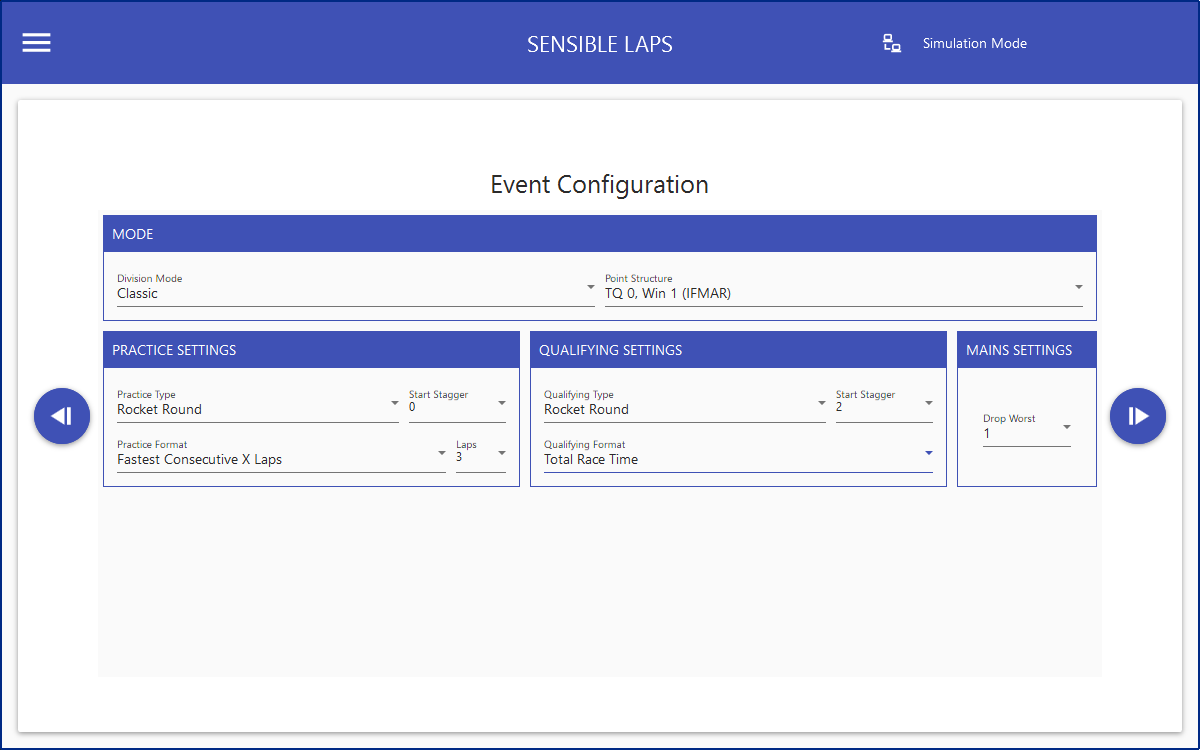Viewport: 1200px width, 750px height.
Task: Click the Practice Settings panel header
Action: [311, 350]
